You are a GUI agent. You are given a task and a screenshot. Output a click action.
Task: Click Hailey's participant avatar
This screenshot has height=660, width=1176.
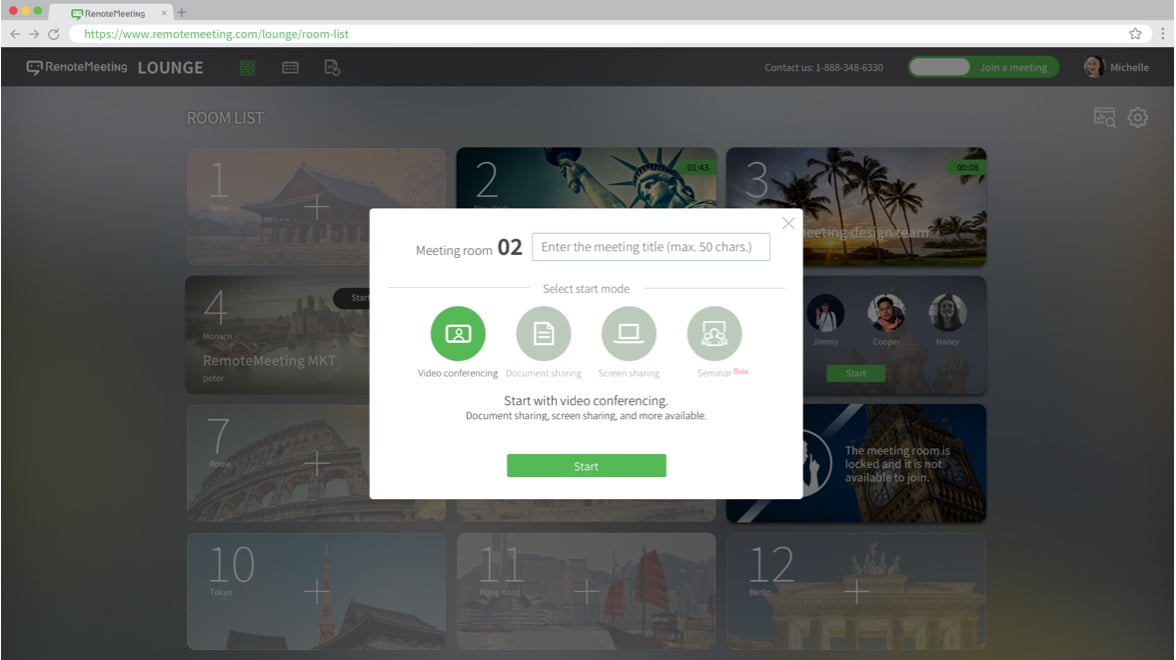click(x=947, y=313)
